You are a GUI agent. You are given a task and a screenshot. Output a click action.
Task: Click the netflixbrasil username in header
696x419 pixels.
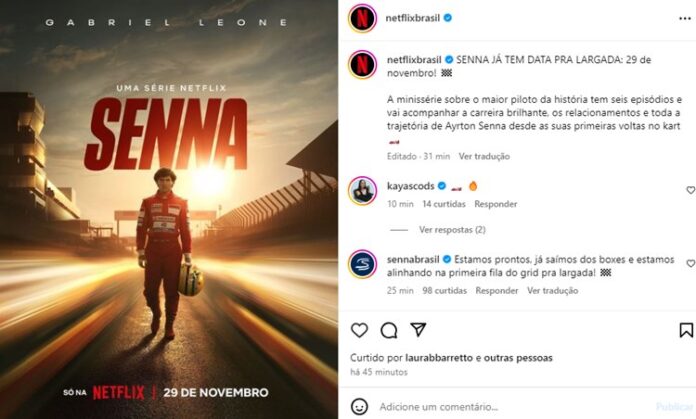(412, 18)
